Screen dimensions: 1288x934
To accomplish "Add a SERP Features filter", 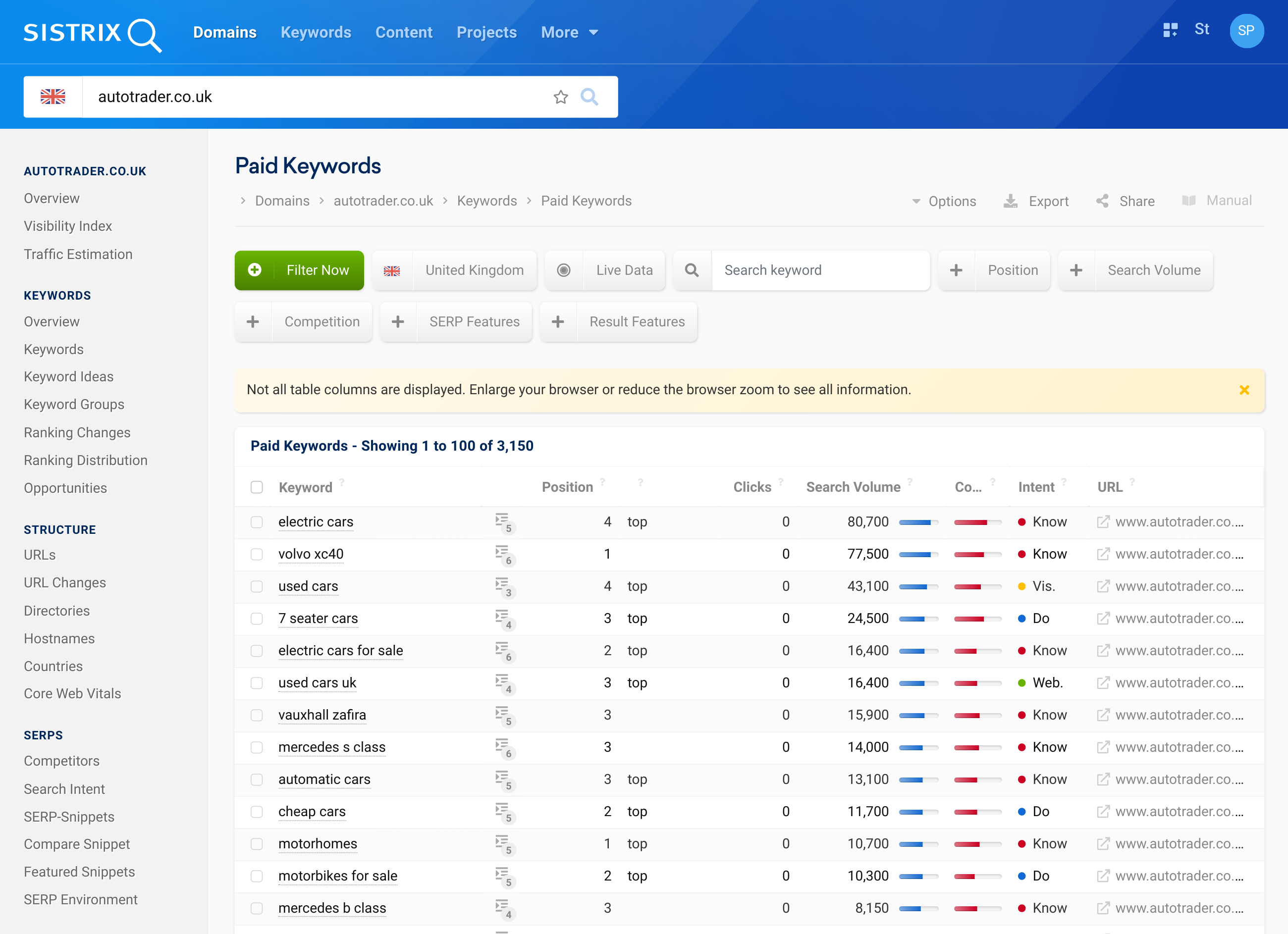I will point(456,322).
